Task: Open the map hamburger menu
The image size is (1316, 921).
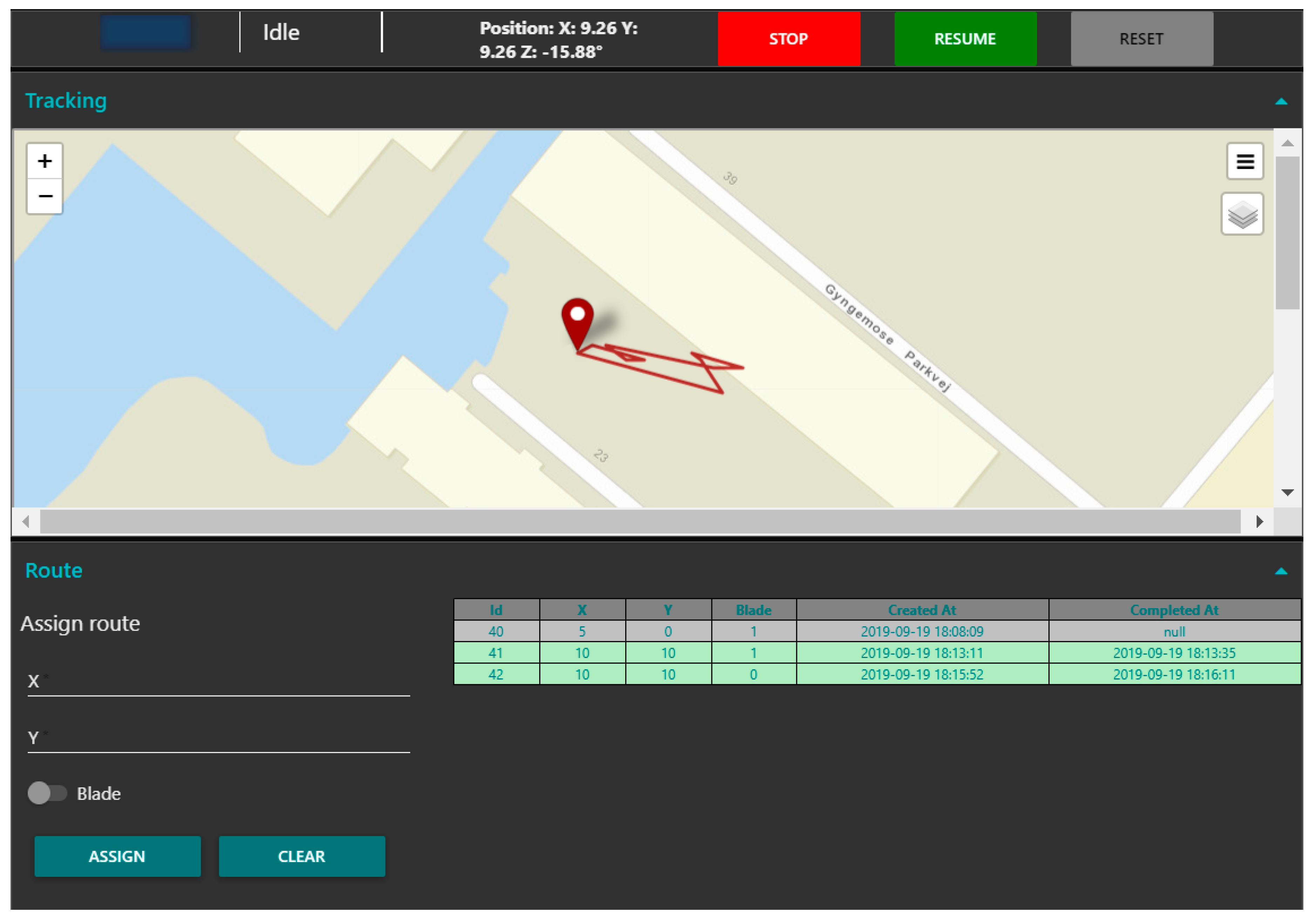Action: point(1244,161)
